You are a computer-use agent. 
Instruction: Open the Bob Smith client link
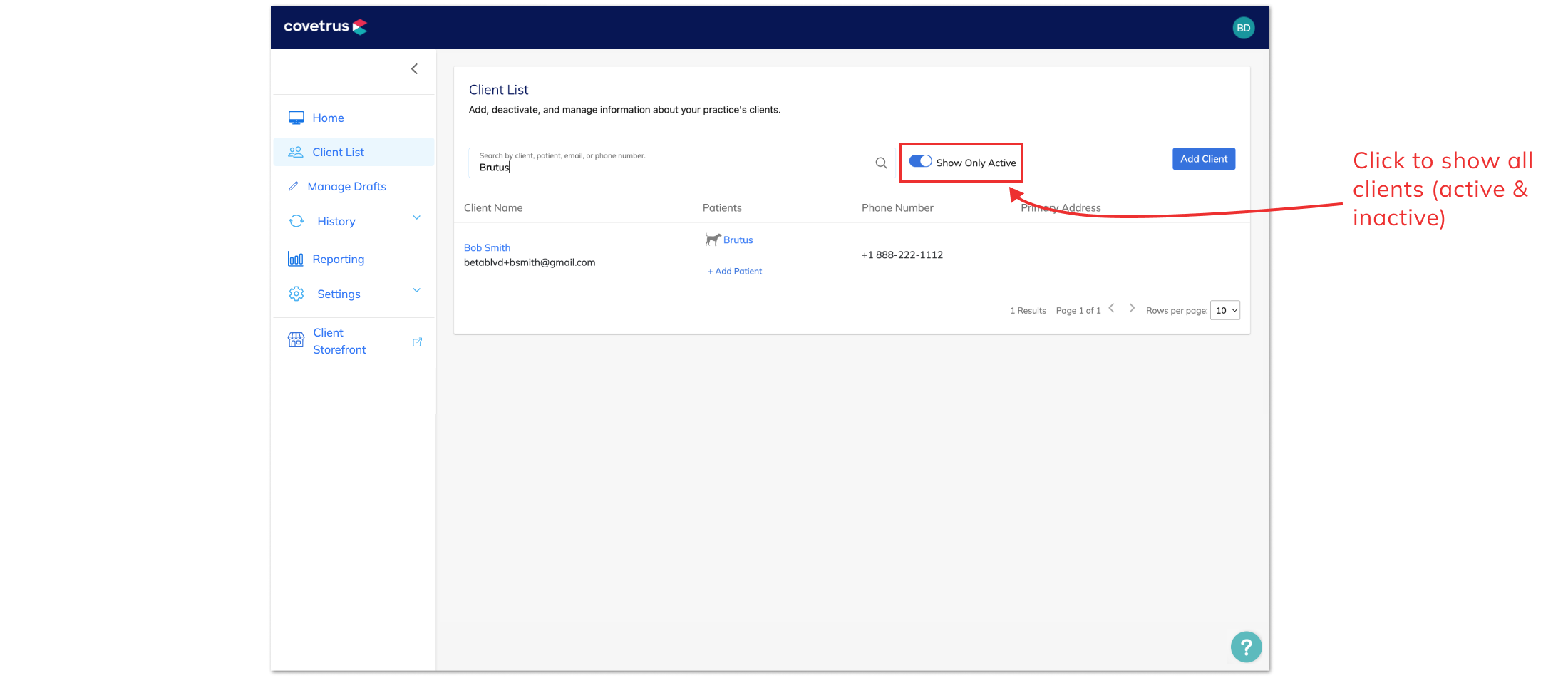click(x=487, y=247)
